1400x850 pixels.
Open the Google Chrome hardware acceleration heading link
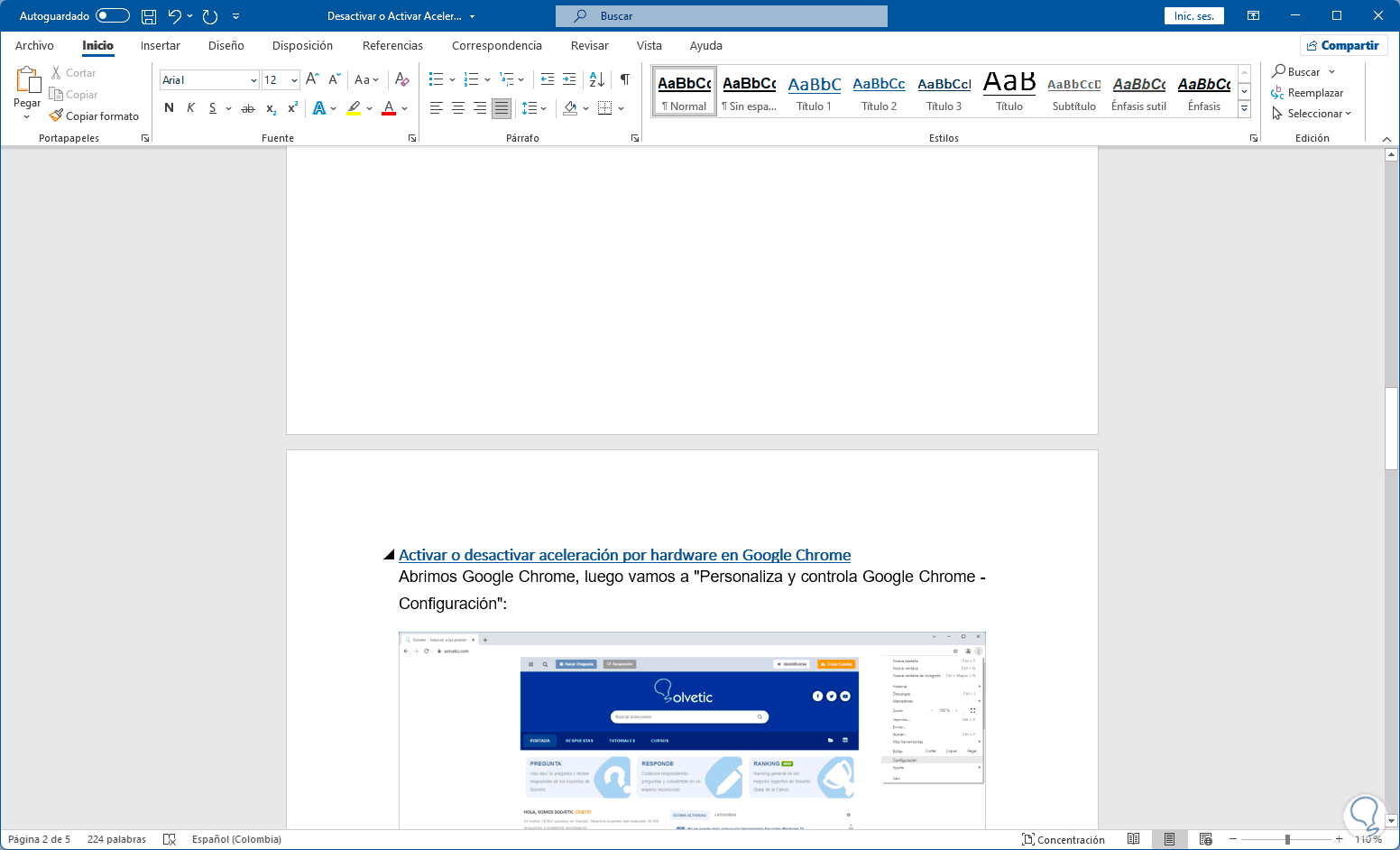[x=624, y=555]
